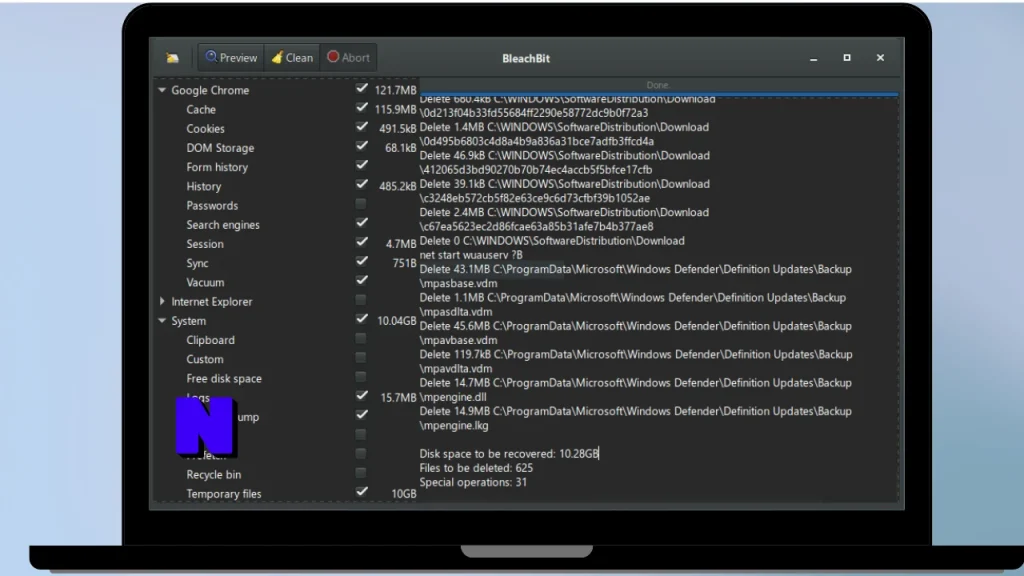Uncheck the DOM Storage checkbox
The image size is (1024, 576).
click(361, 146)
